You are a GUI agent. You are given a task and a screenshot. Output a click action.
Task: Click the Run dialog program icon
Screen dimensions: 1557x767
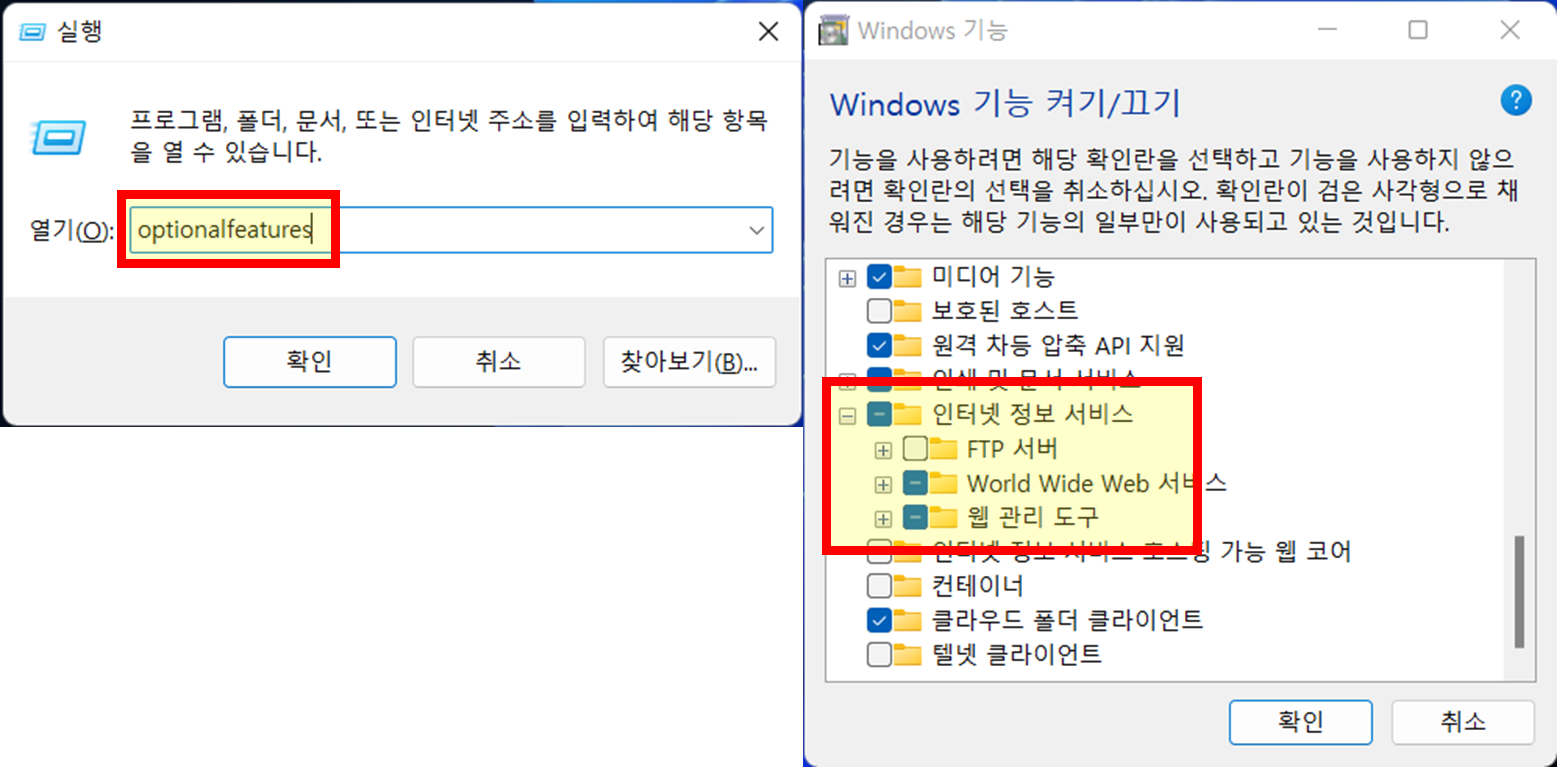point(59,138)
